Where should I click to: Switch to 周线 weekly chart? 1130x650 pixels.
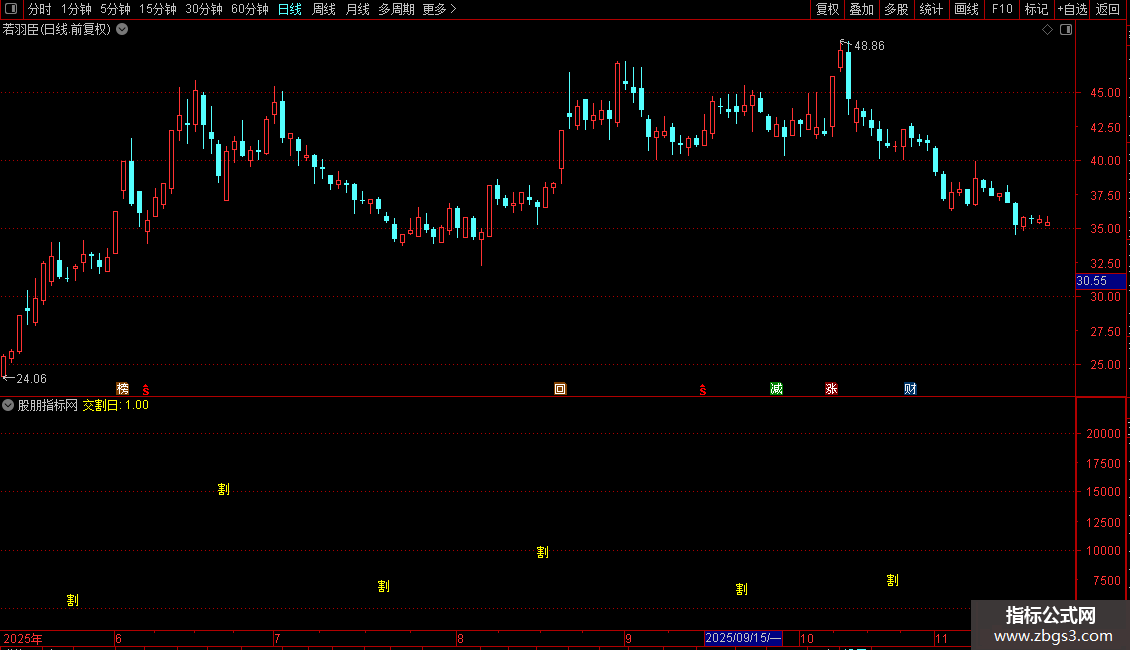coord(324,9)
